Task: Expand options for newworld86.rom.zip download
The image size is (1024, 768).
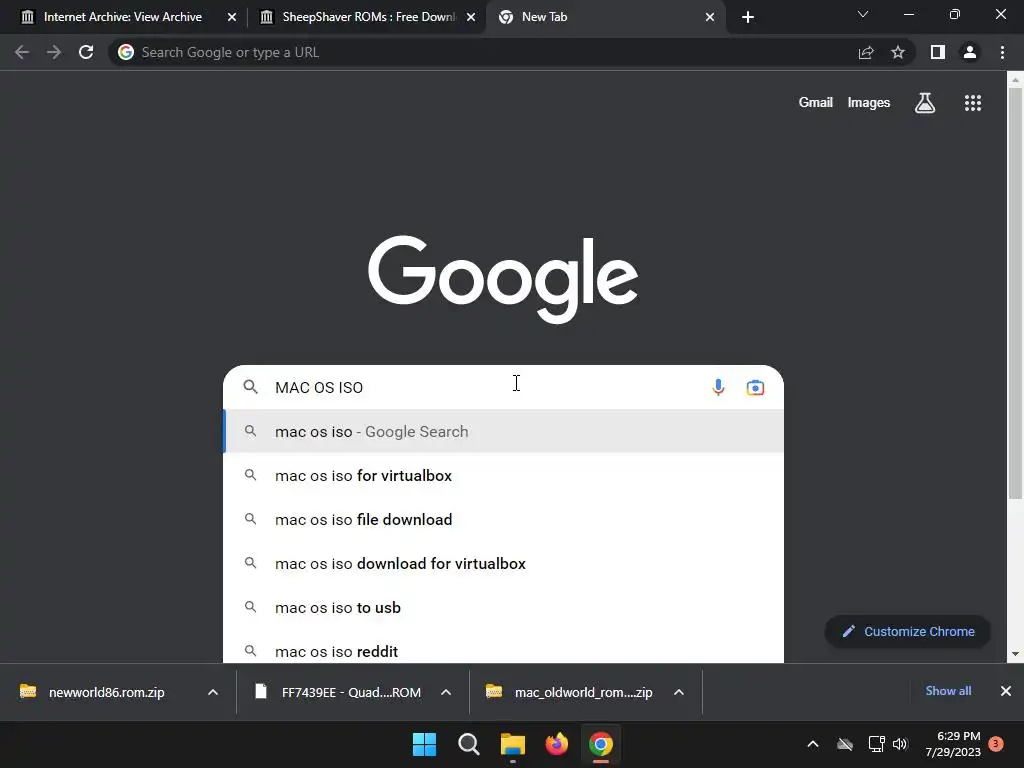Action: (213, 692)
